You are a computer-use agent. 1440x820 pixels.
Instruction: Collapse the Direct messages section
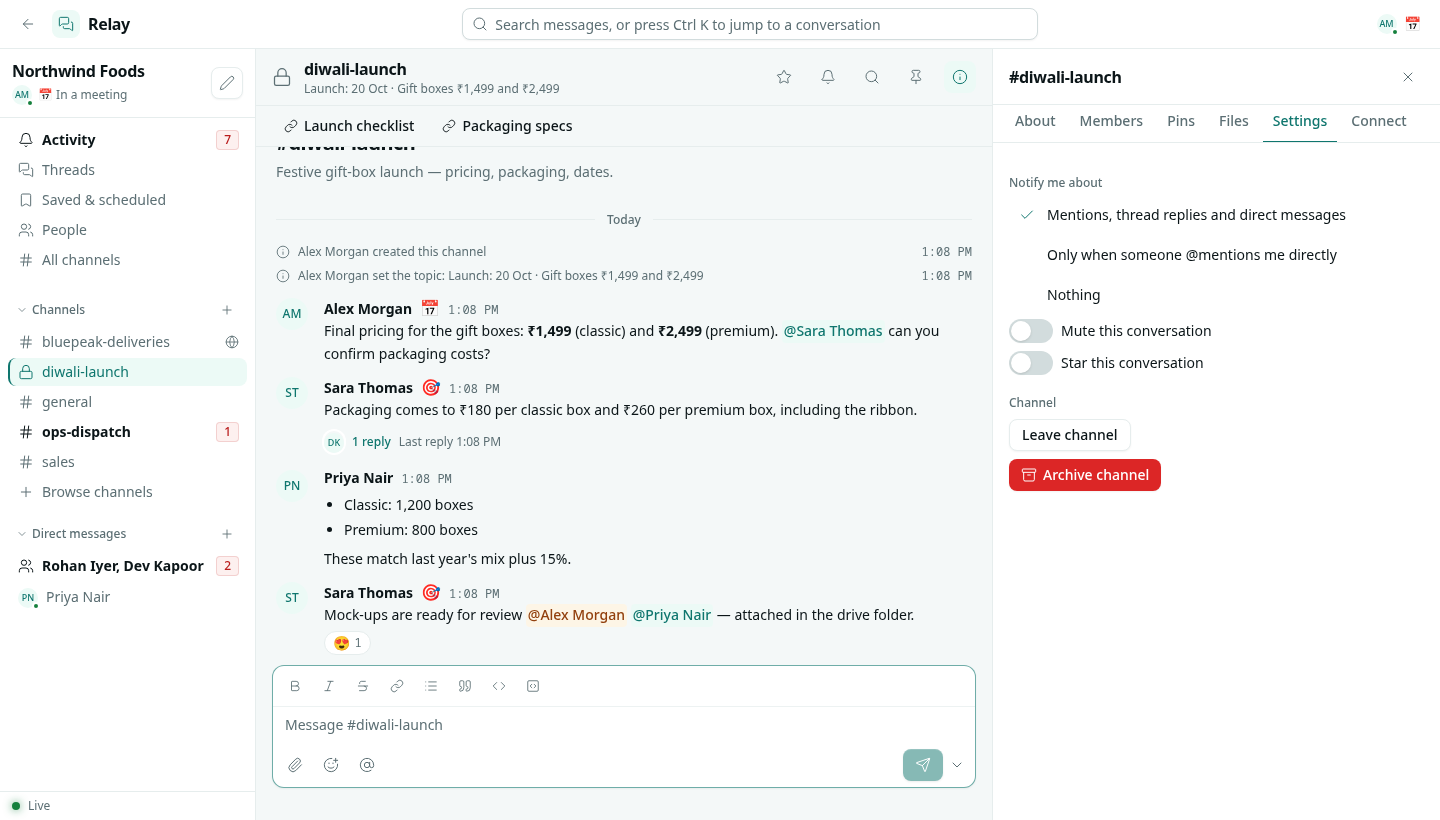point(73,534)
